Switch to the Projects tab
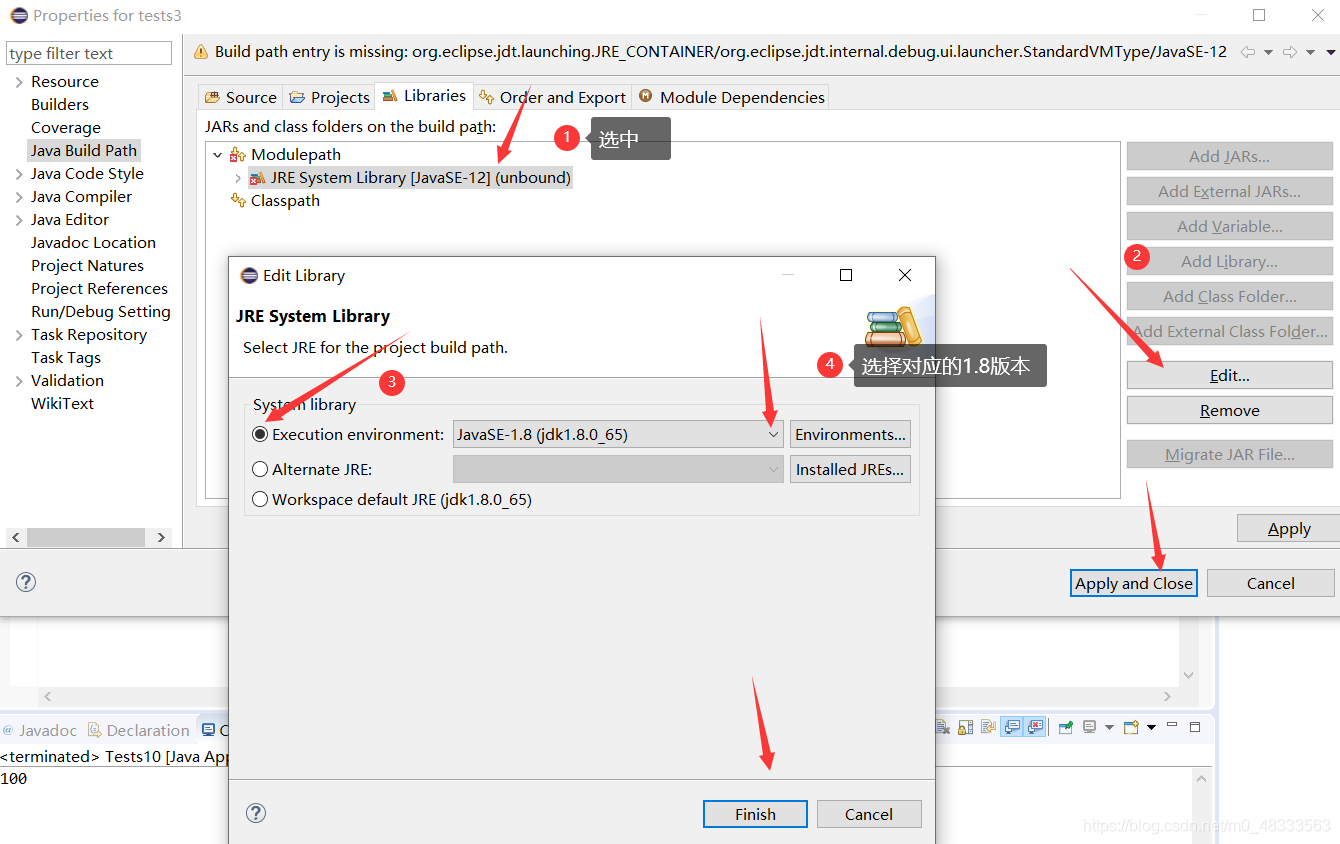Image resolution: width=1340 pixels, height=844 pixels. pyautogui.click(x=329, y=97)
